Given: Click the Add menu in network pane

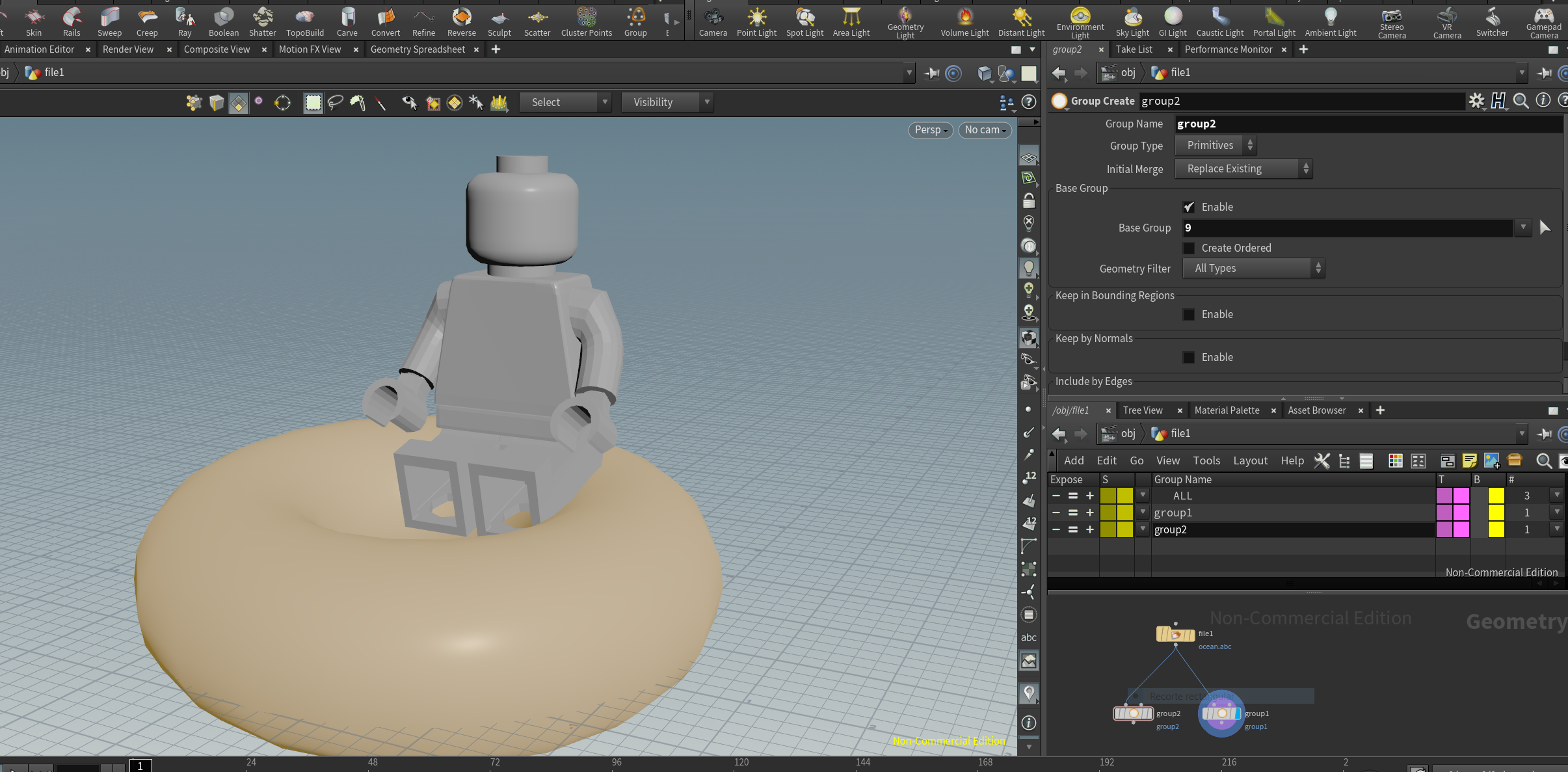Looking at the screenshot, I should tap(1074, 460).
